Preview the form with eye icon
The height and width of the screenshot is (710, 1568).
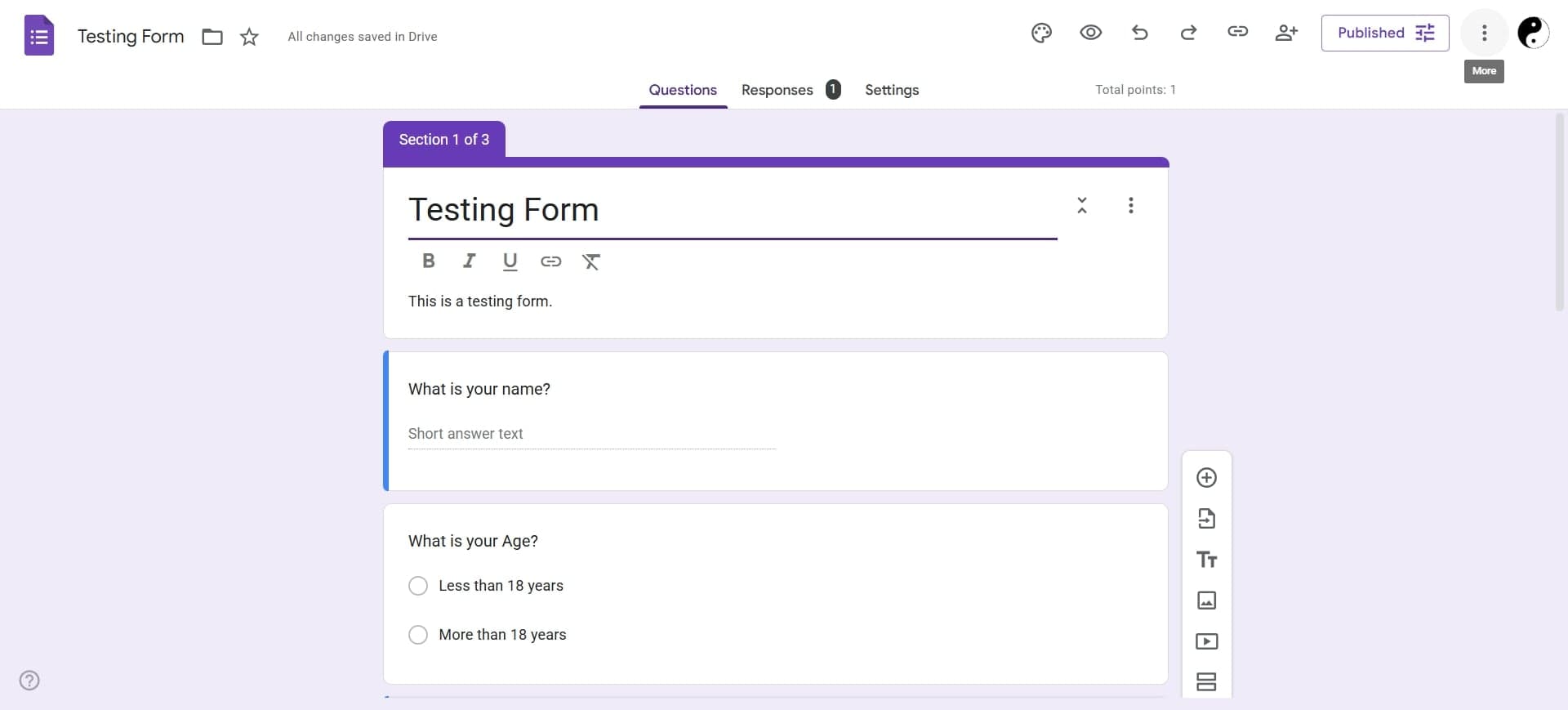1090,33
